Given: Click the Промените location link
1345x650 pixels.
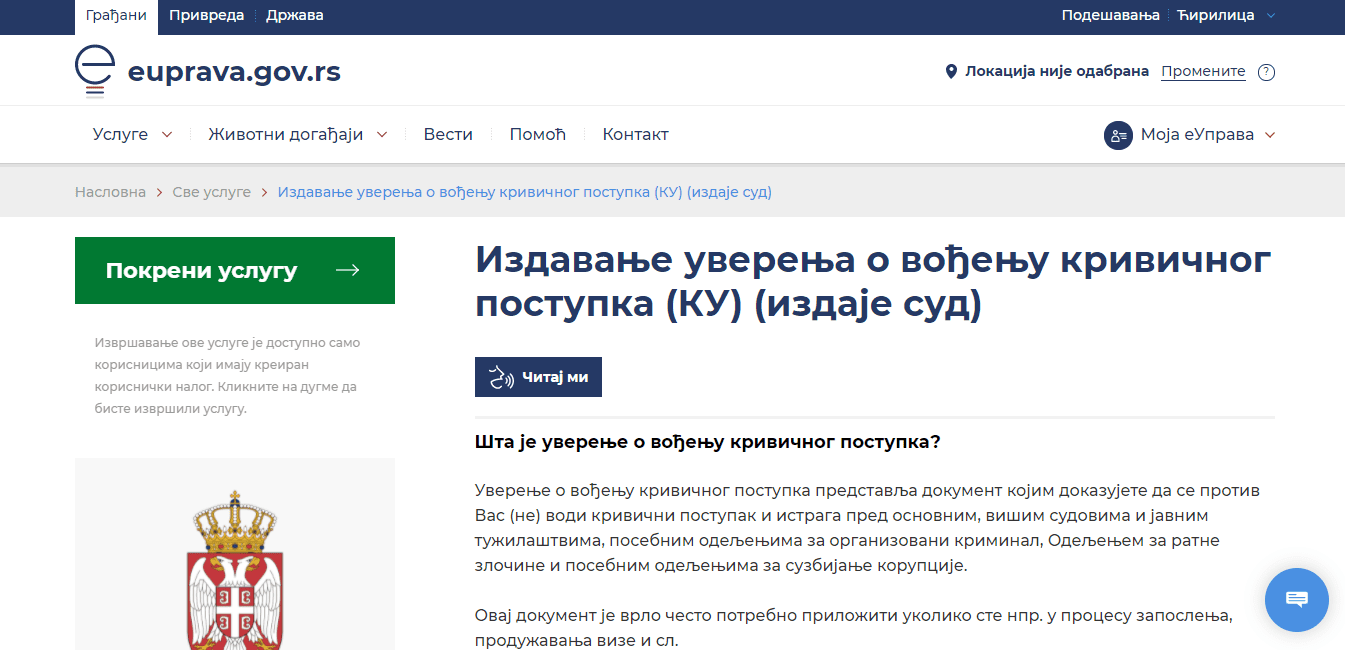Looking at the screenshot, I should [1203, 72].
